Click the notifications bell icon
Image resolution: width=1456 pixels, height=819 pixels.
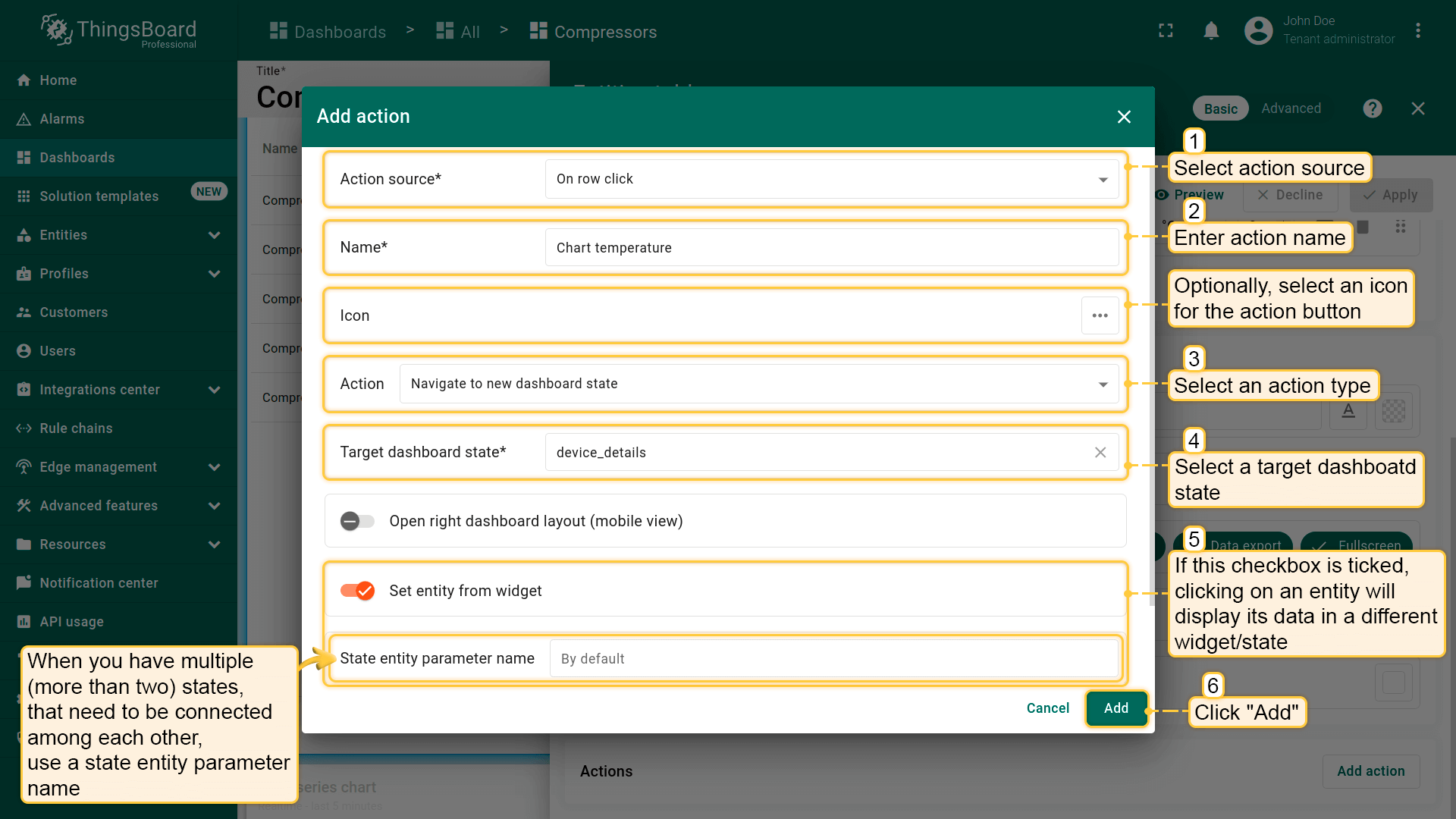click(x=1211, y=31)
